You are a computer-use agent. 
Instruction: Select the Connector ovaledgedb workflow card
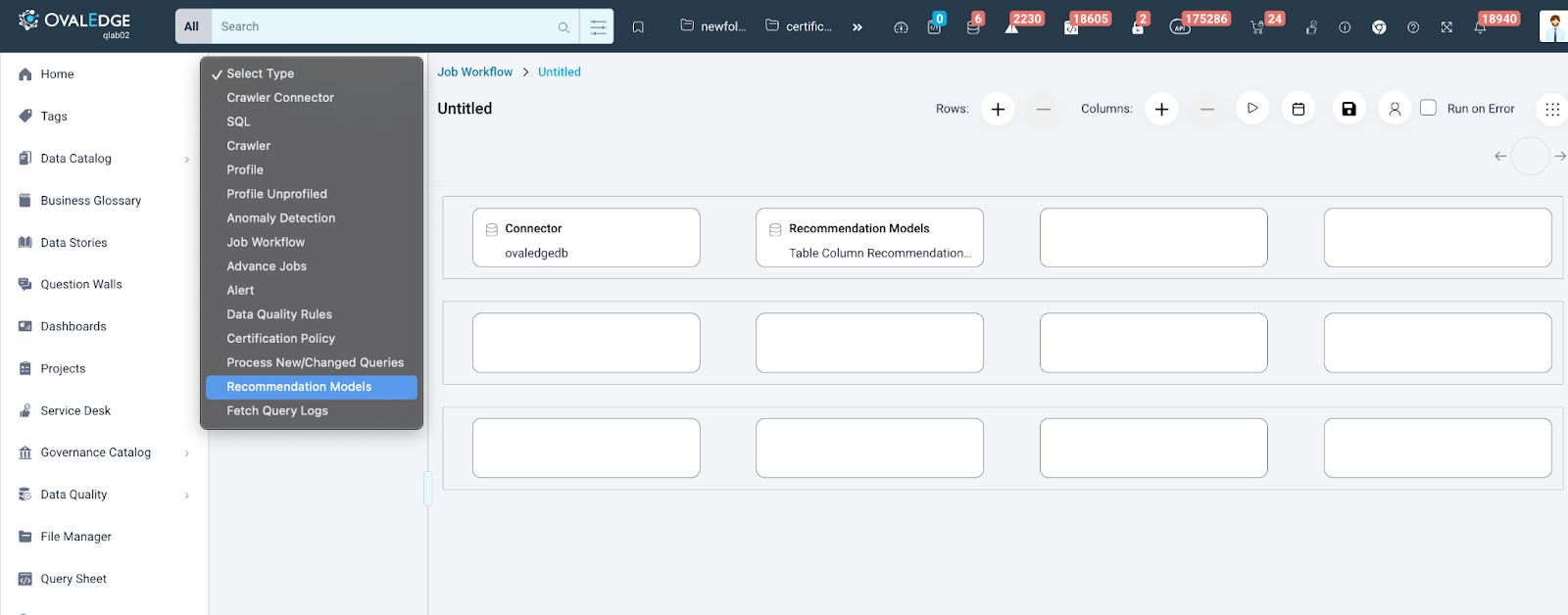(x=586, y=237)
